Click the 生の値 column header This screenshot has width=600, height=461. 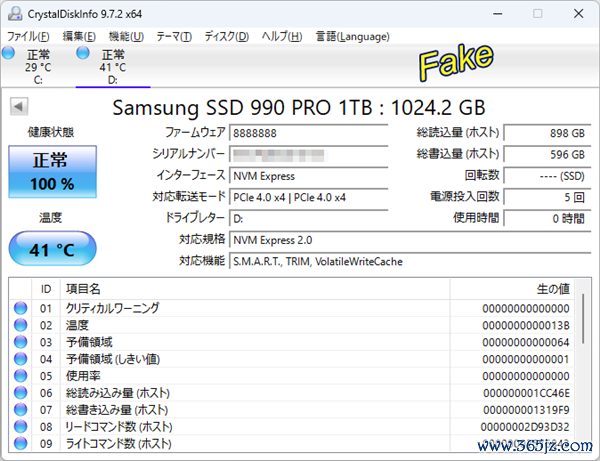tap(512, 289)
